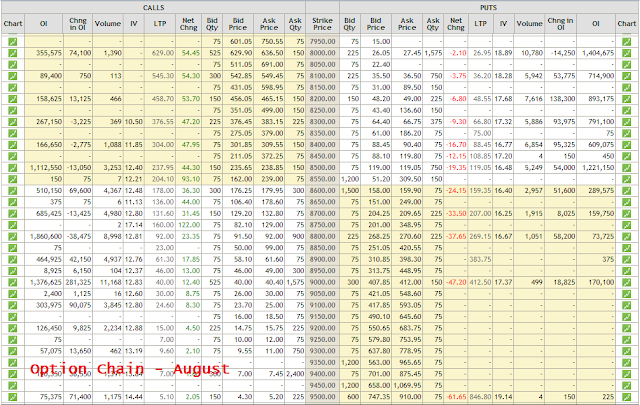Open the Calls chart icon for strike 8800.00
Image resolution: width=640 pixels, height=405 pixels.
13,236
